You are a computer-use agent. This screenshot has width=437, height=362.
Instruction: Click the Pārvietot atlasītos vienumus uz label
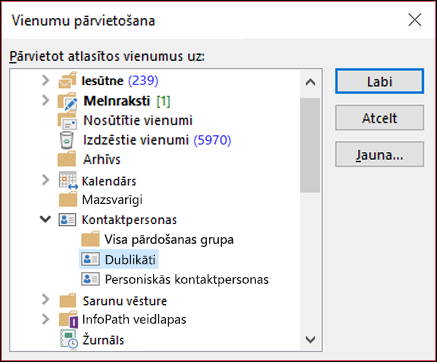107,56
